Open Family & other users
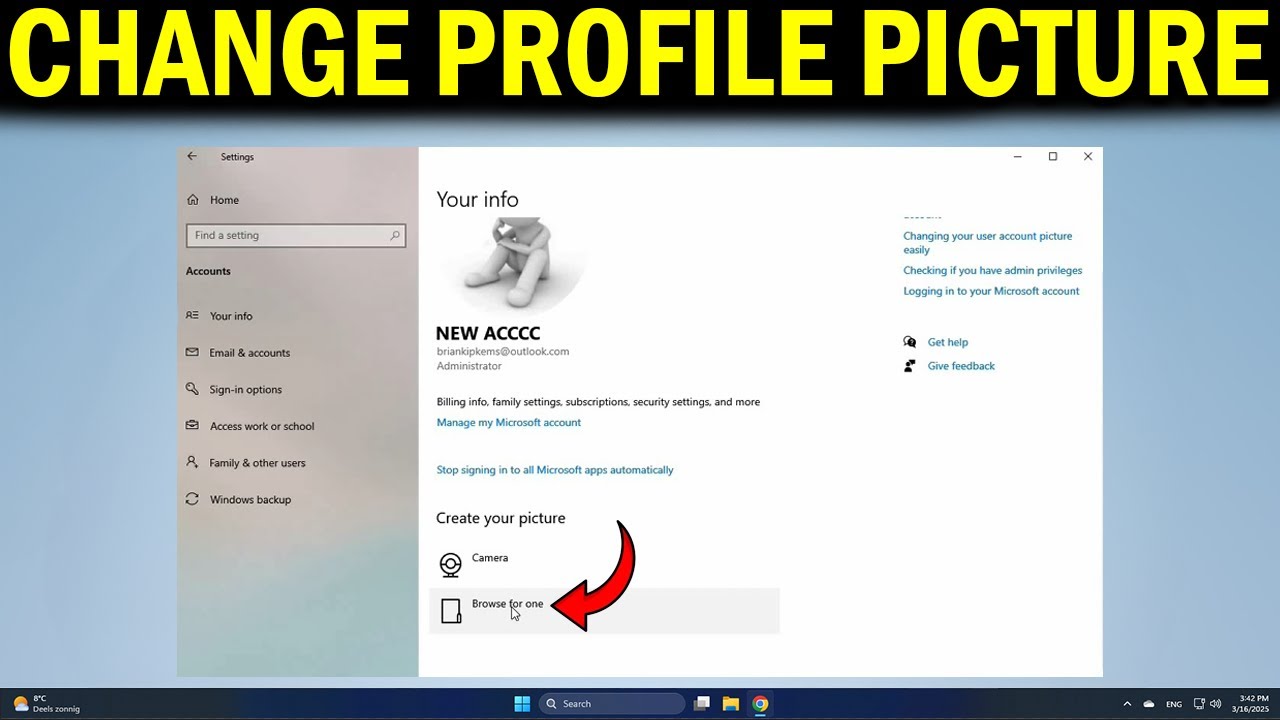The image size is (1280, 720). coord(257,463)
